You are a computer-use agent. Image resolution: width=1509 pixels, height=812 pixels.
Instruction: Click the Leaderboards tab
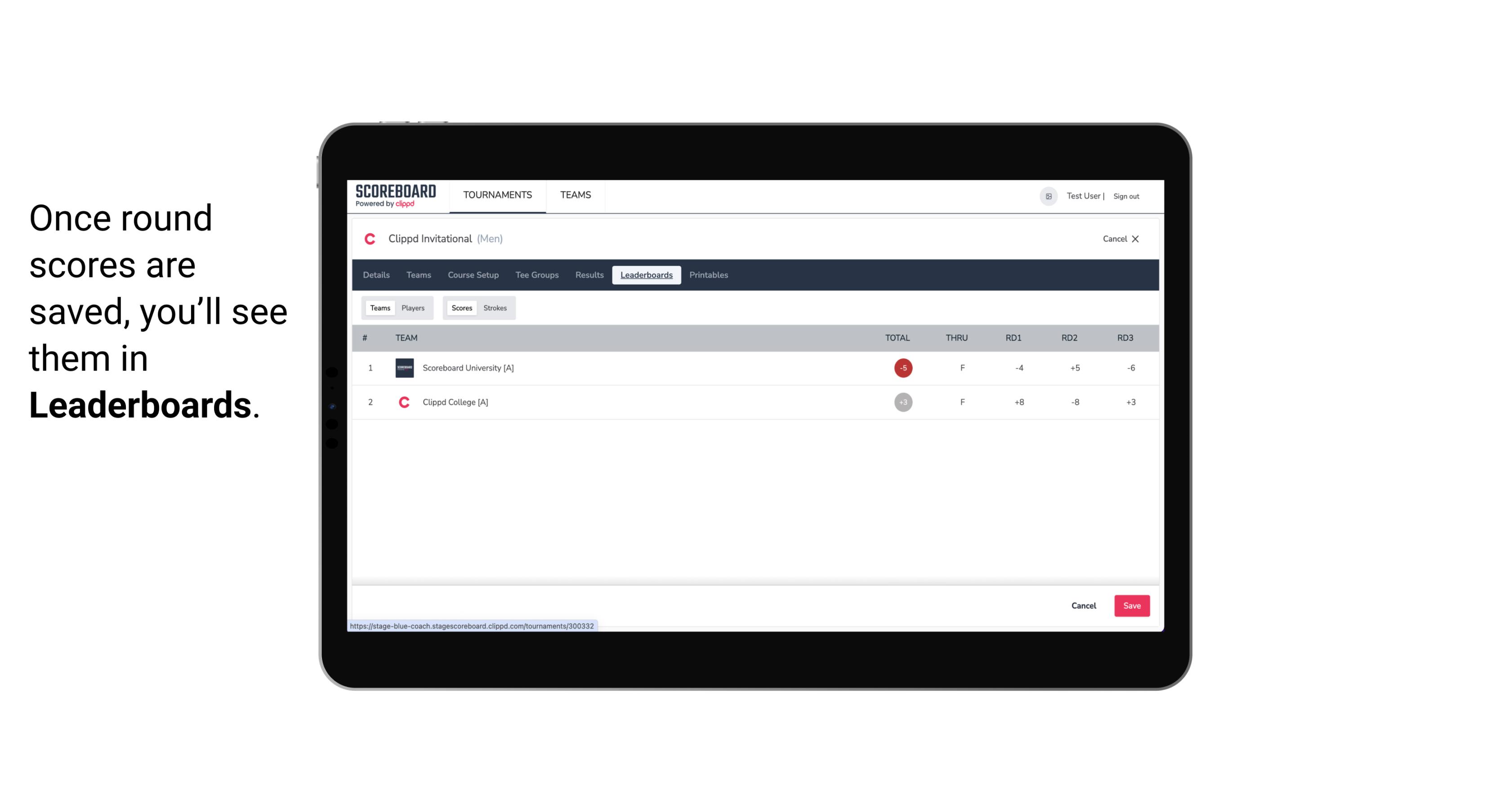coord(646,275)
